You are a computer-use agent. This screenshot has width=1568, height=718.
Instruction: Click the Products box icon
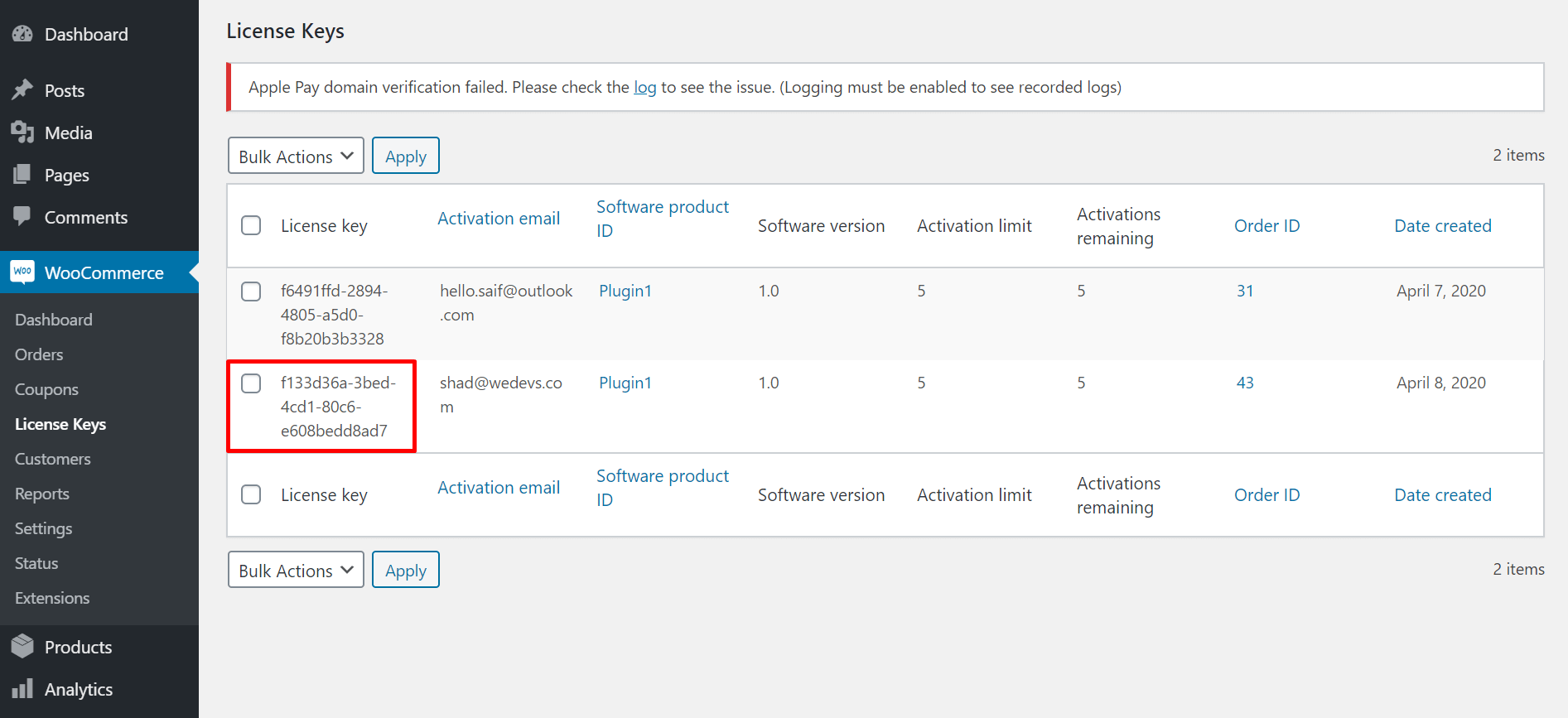click(x=22, y=646)
